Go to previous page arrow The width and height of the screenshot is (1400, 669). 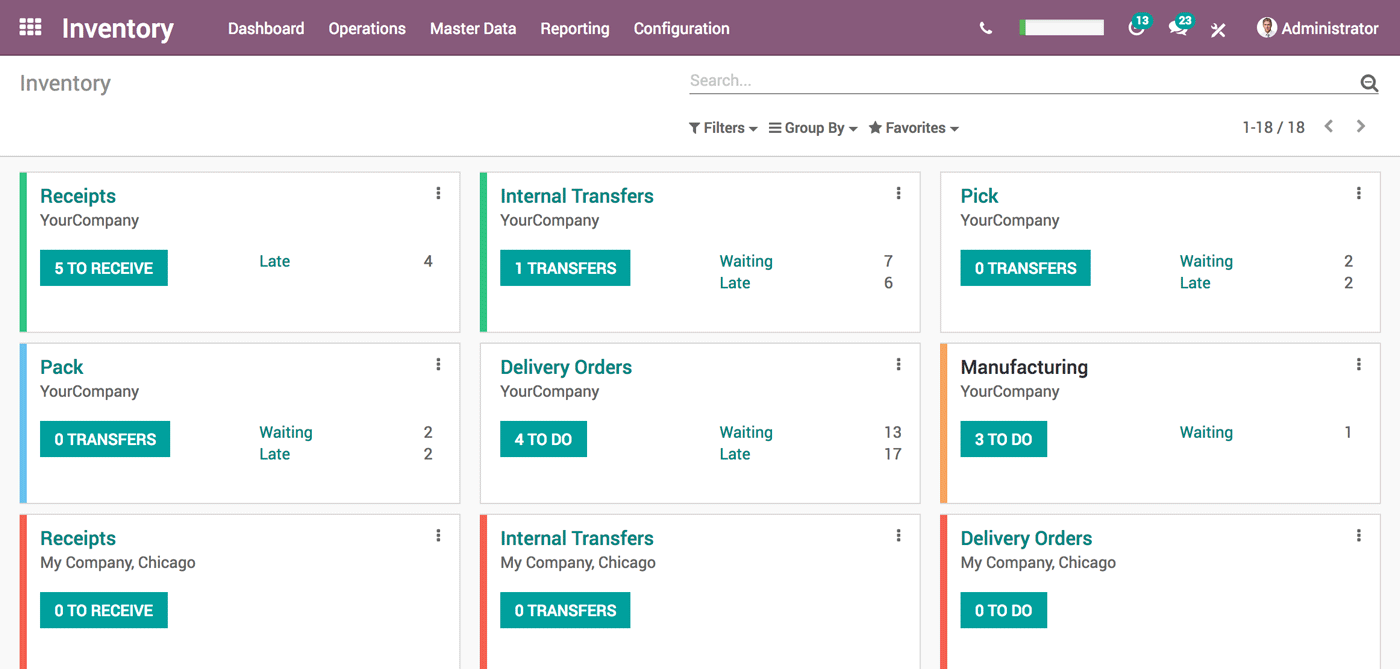[x=1329, y=126]
